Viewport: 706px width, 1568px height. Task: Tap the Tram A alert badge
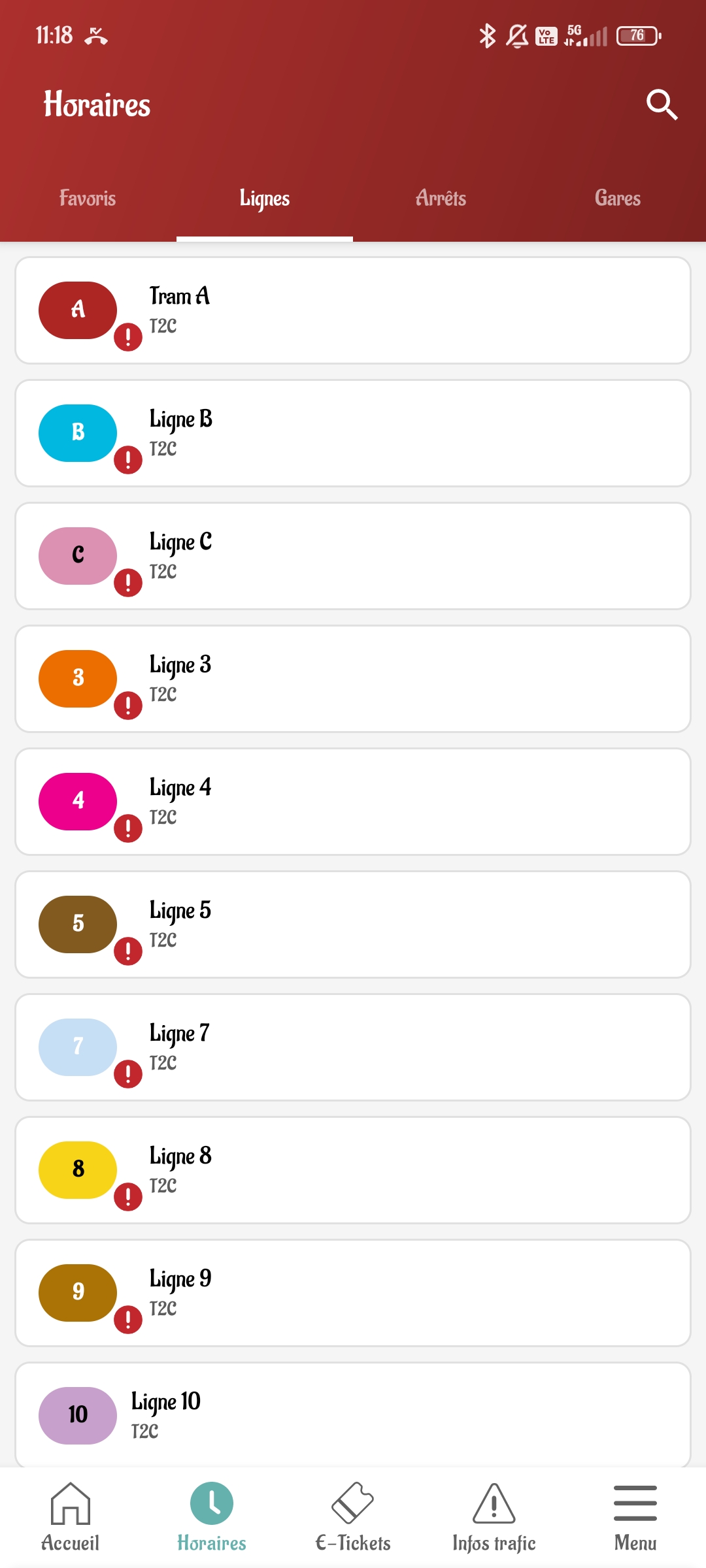(128, 337)
